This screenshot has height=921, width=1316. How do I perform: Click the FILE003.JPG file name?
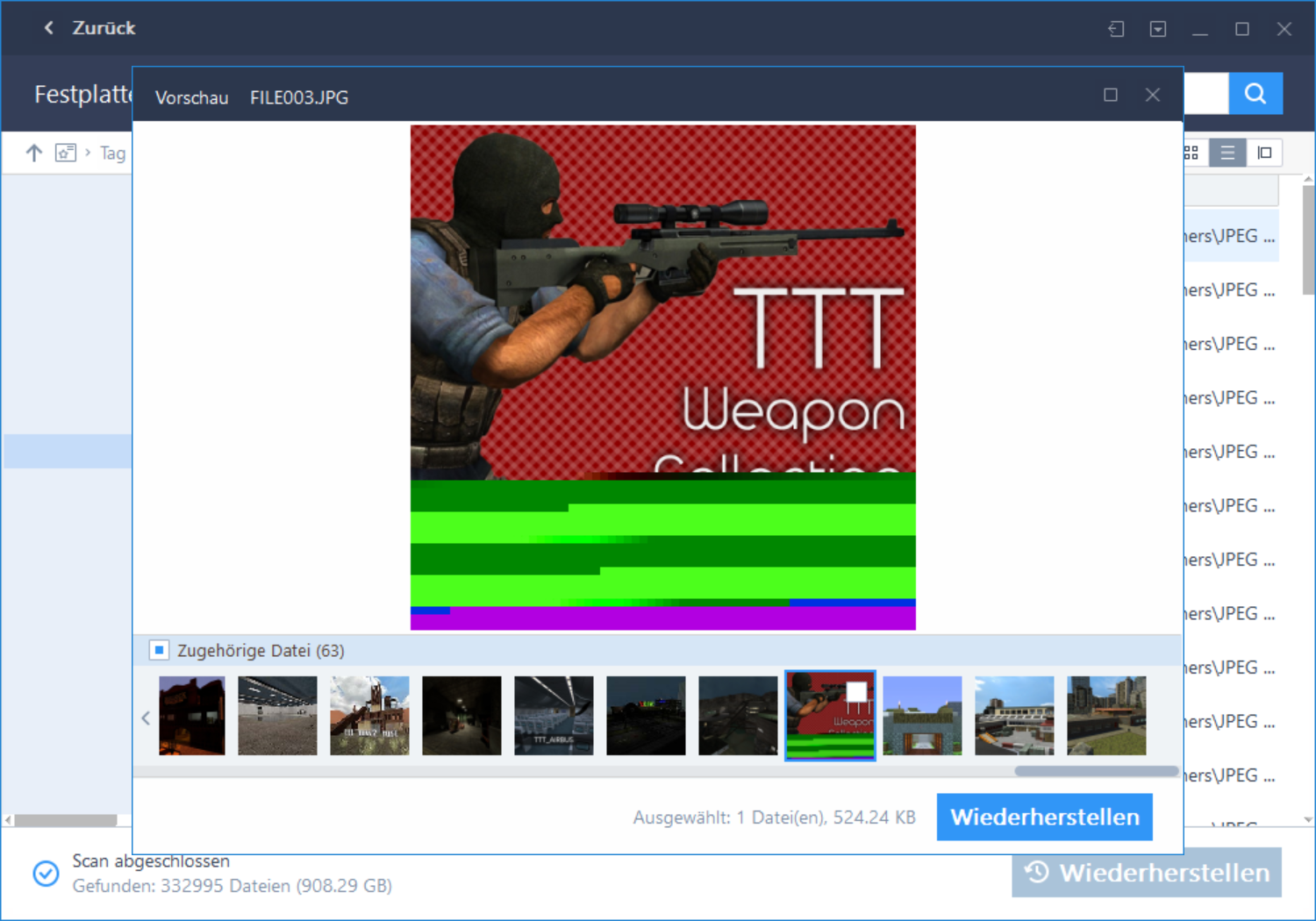click(x=299, y=97)
